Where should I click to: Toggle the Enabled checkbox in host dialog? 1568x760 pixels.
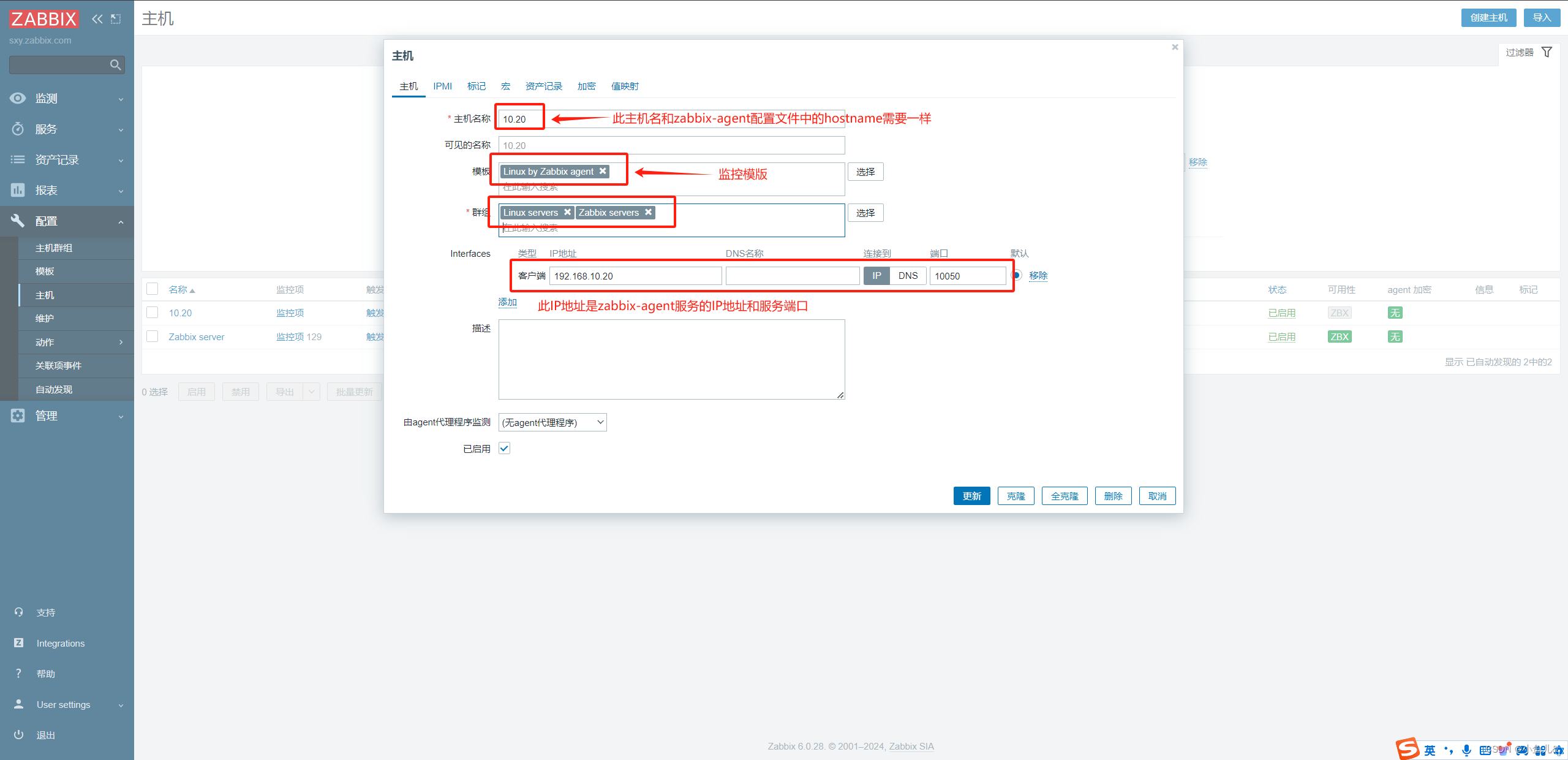(504, 448)
